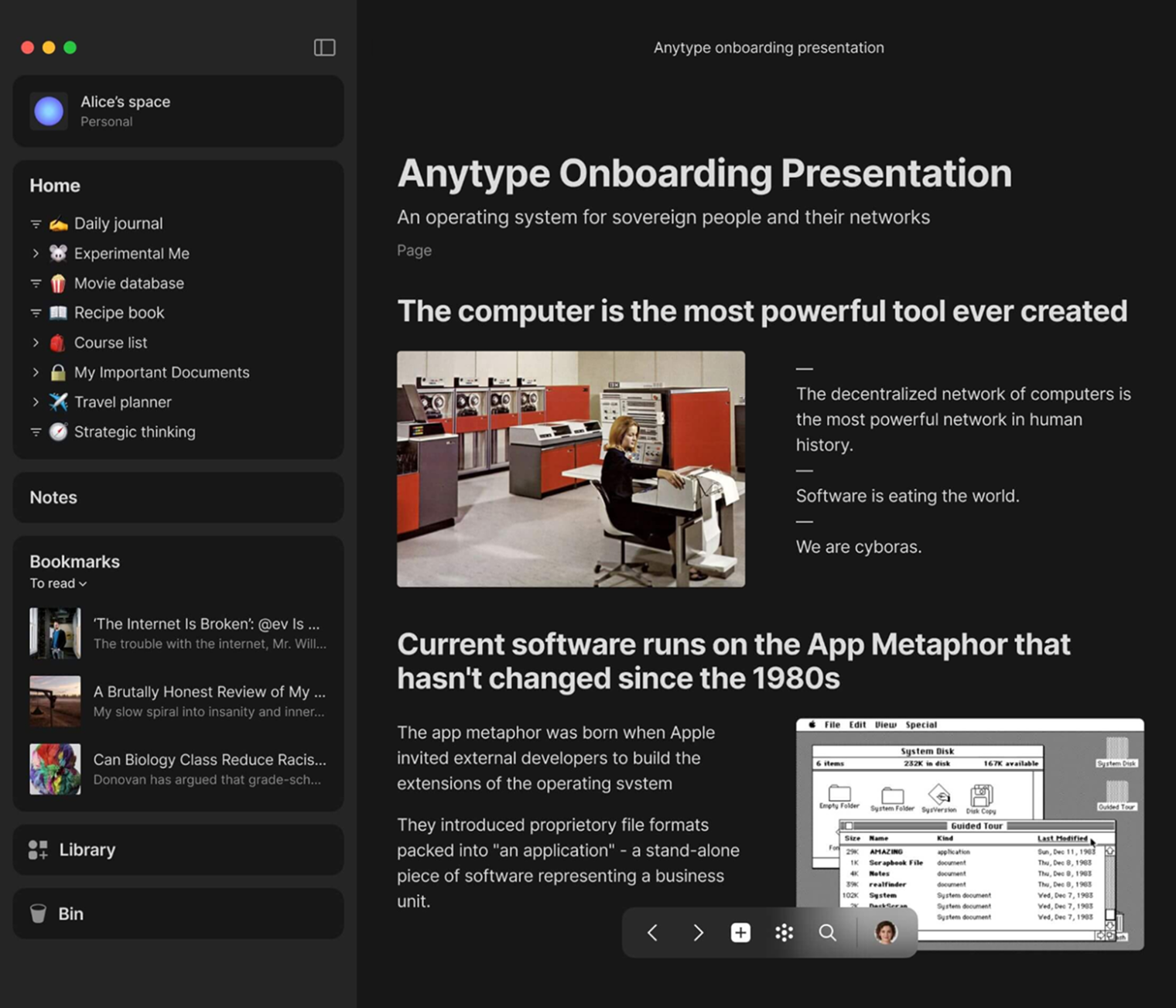Open the Bin section

[178, 914]
